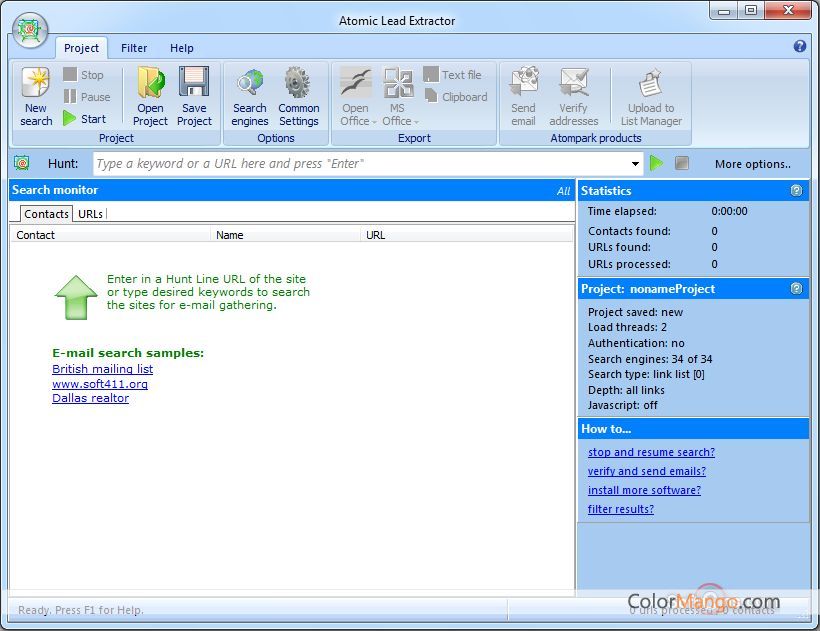Click the green play button beside the Hunt field
The width and height of the screenshot is (820, 631).
[x=656, y=163]
